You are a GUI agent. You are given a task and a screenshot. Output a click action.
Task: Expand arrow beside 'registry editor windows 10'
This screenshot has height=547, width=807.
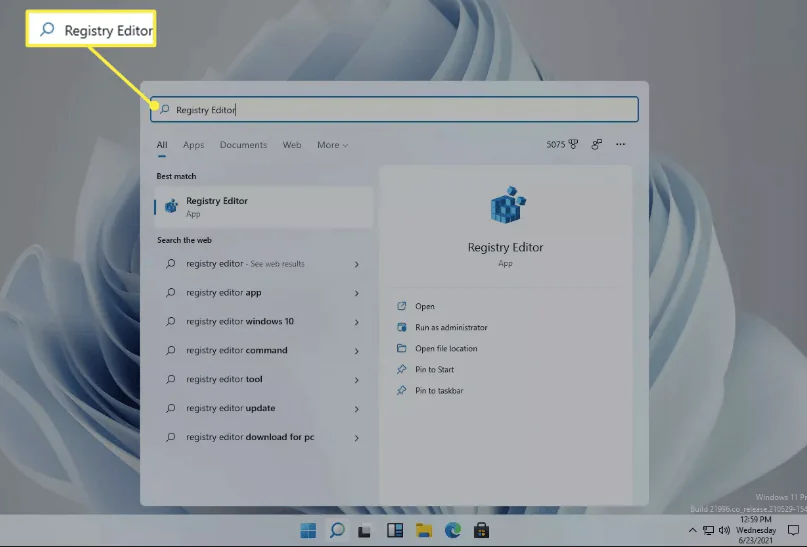click(357, 322)
